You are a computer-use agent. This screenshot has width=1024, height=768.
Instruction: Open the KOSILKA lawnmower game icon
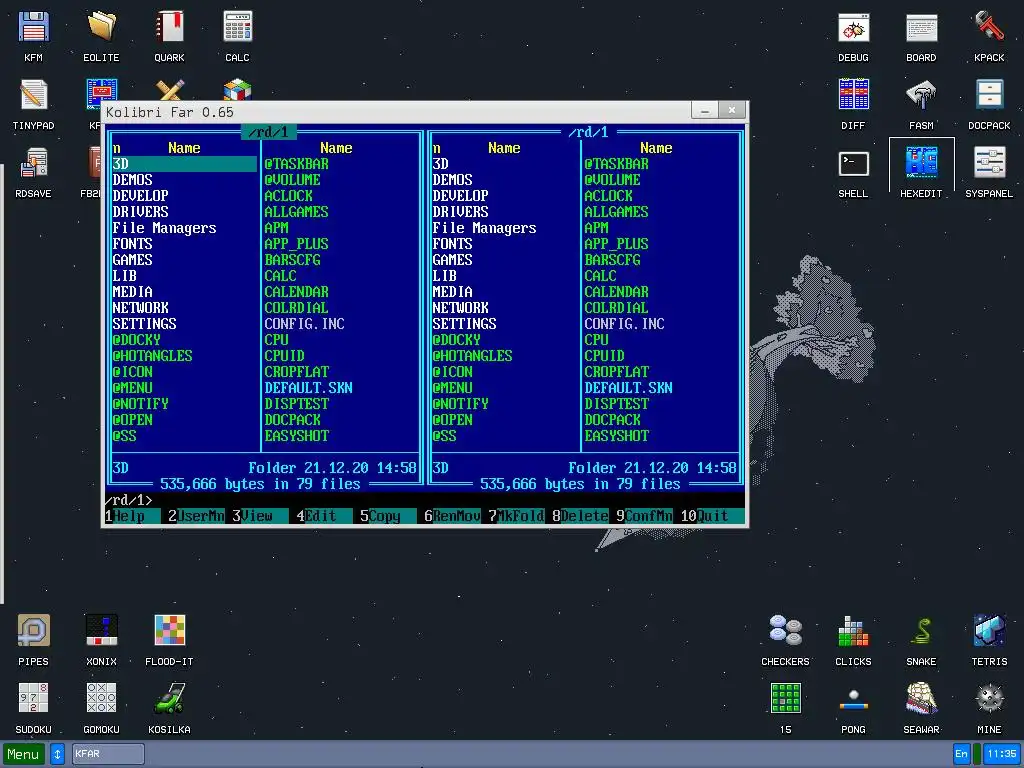pyautogui.click(x=169, y=708)
